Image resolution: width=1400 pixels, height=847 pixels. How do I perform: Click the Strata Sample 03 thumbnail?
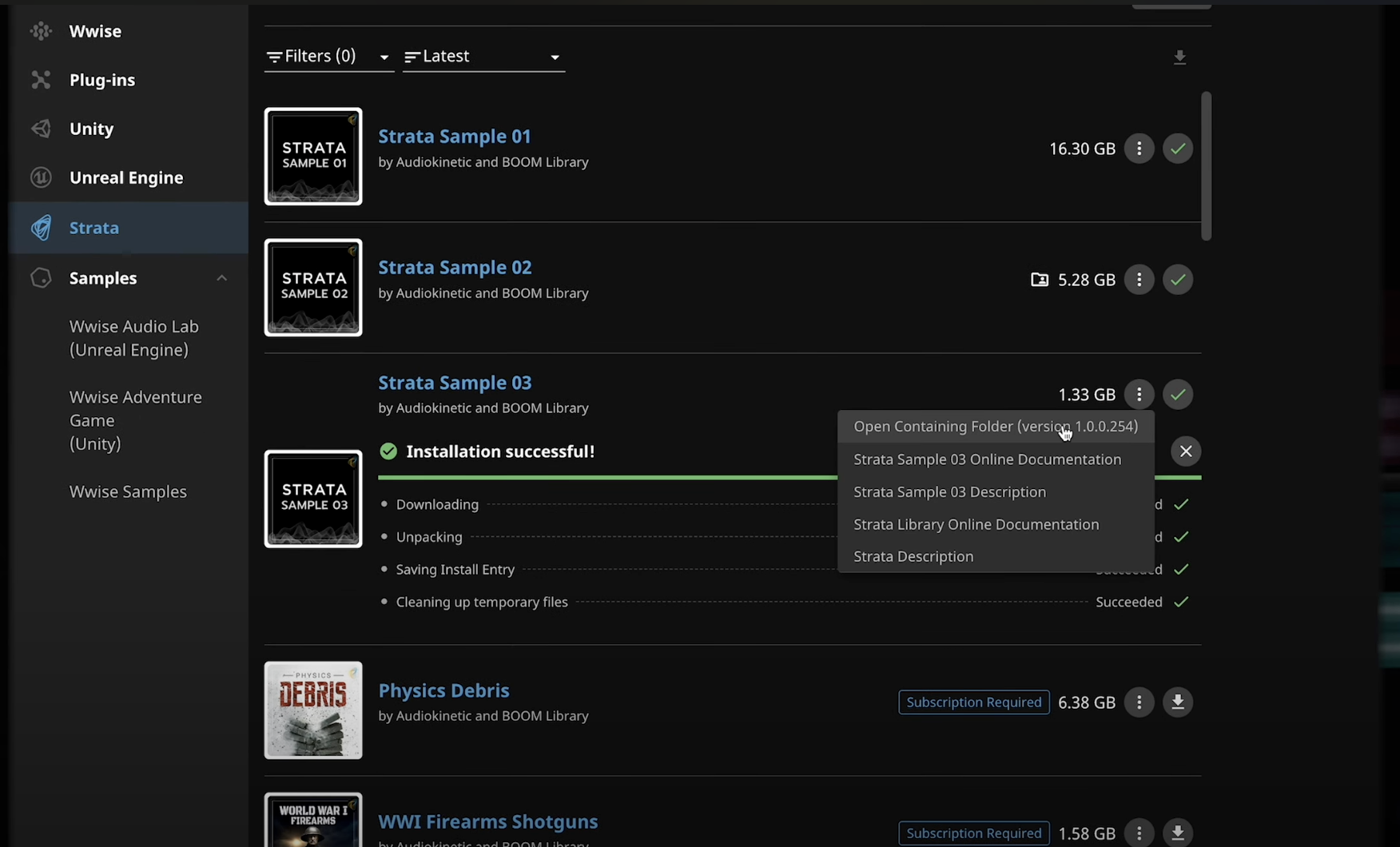[x=313, y=499]
